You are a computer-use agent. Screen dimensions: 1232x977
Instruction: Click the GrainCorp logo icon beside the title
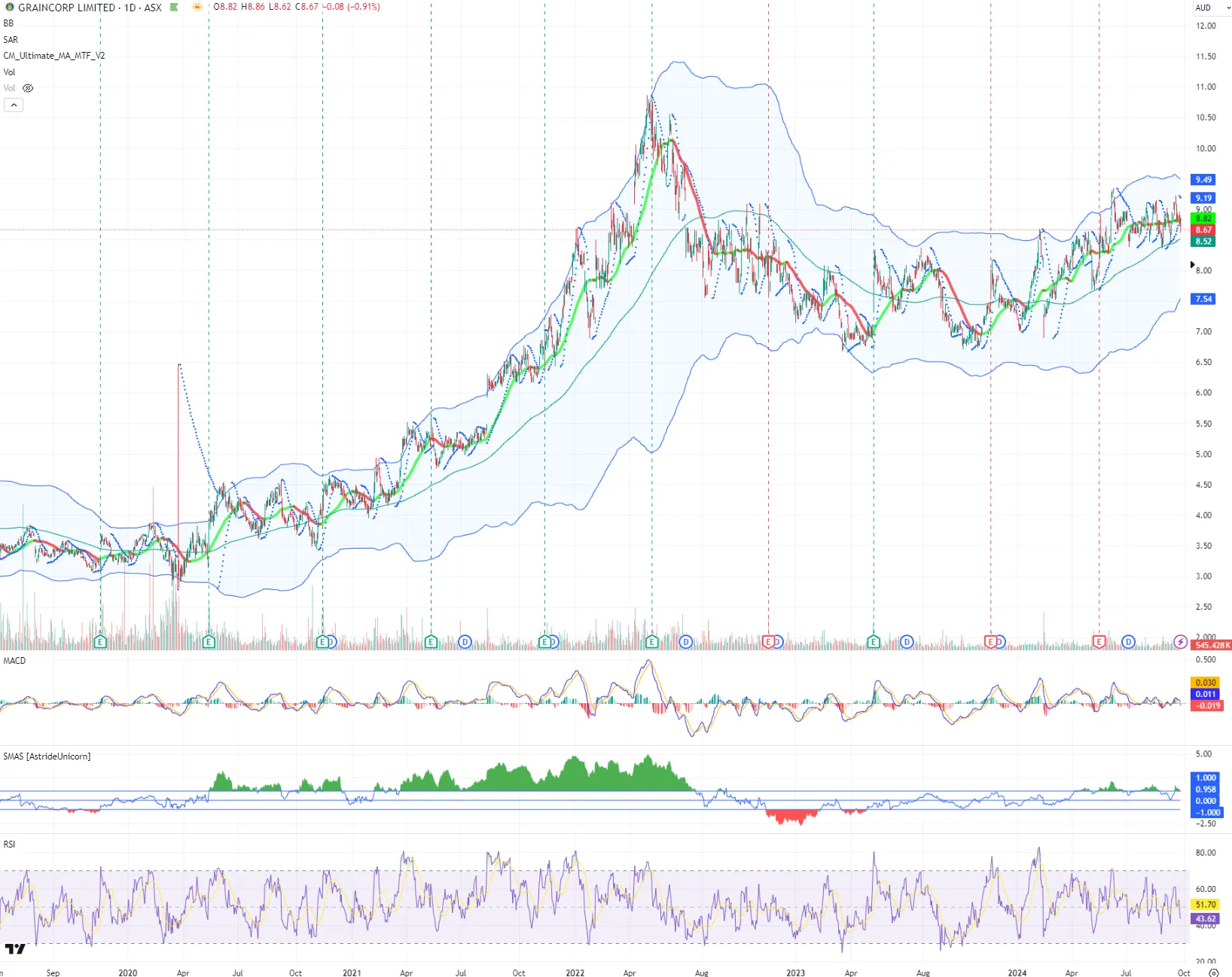pos(9,8)
